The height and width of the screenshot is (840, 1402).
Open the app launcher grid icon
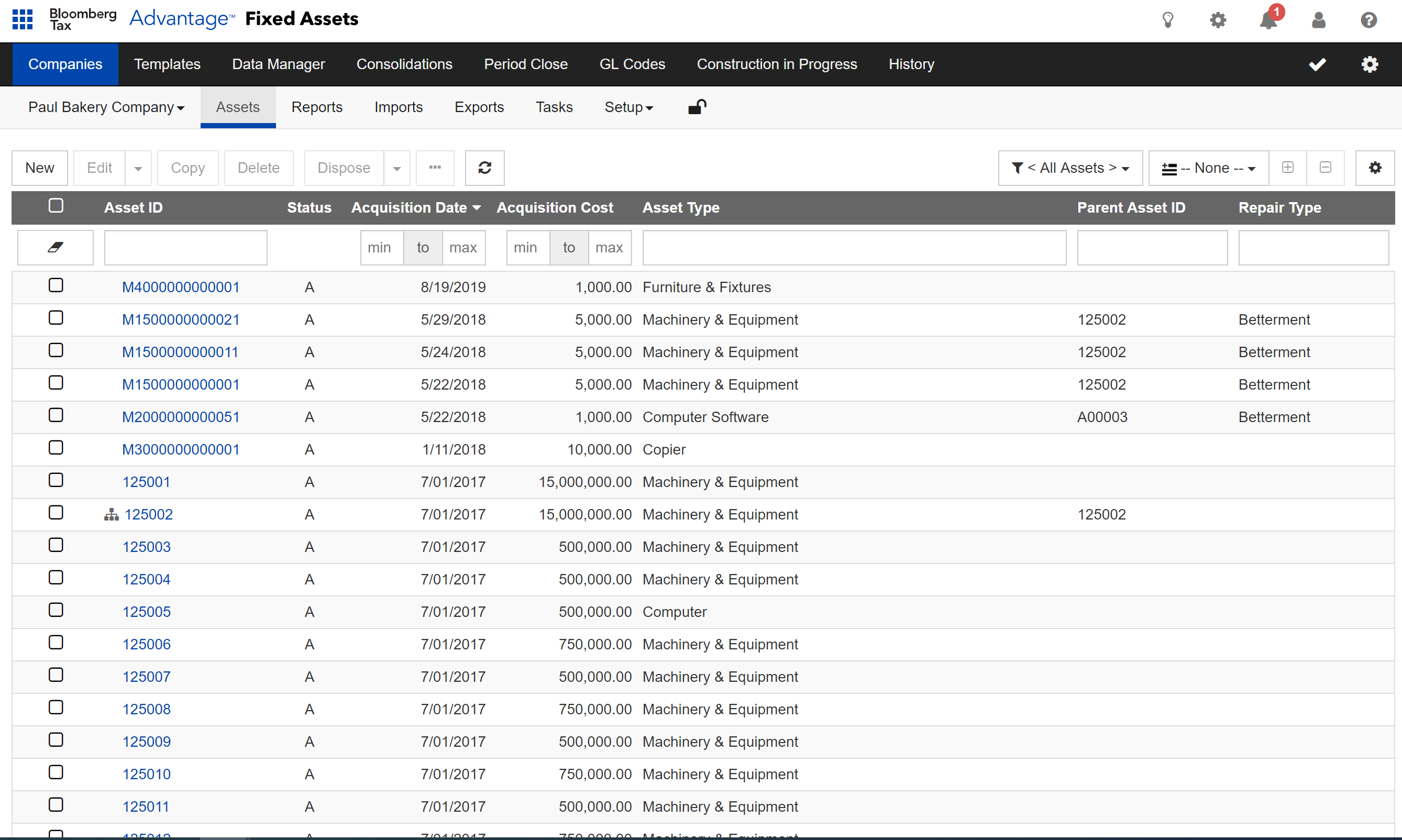pos(23,19)
